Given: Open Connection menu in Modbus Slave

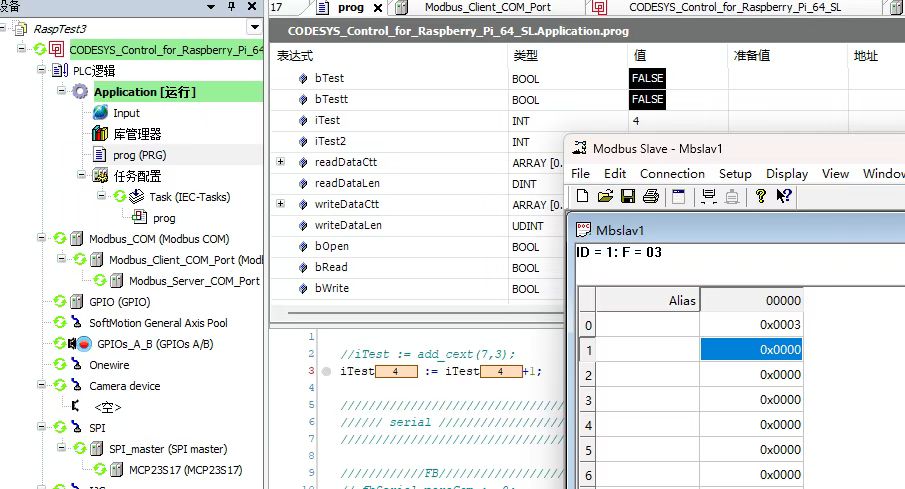Looking at the screenshot, I should click(x=672, y=174).
